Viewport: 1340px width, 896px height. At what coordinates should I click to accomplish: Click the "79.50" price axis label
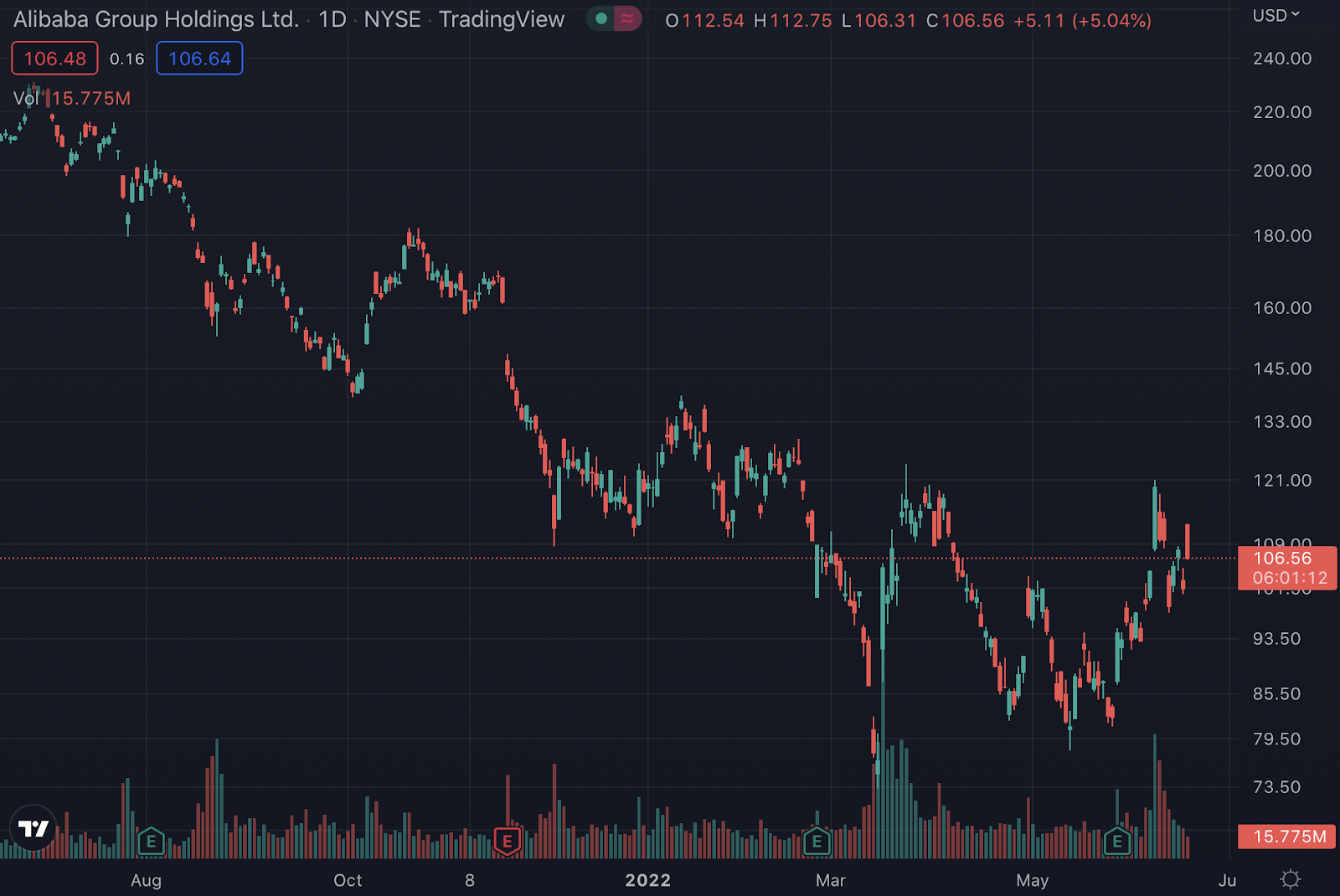1277,739
